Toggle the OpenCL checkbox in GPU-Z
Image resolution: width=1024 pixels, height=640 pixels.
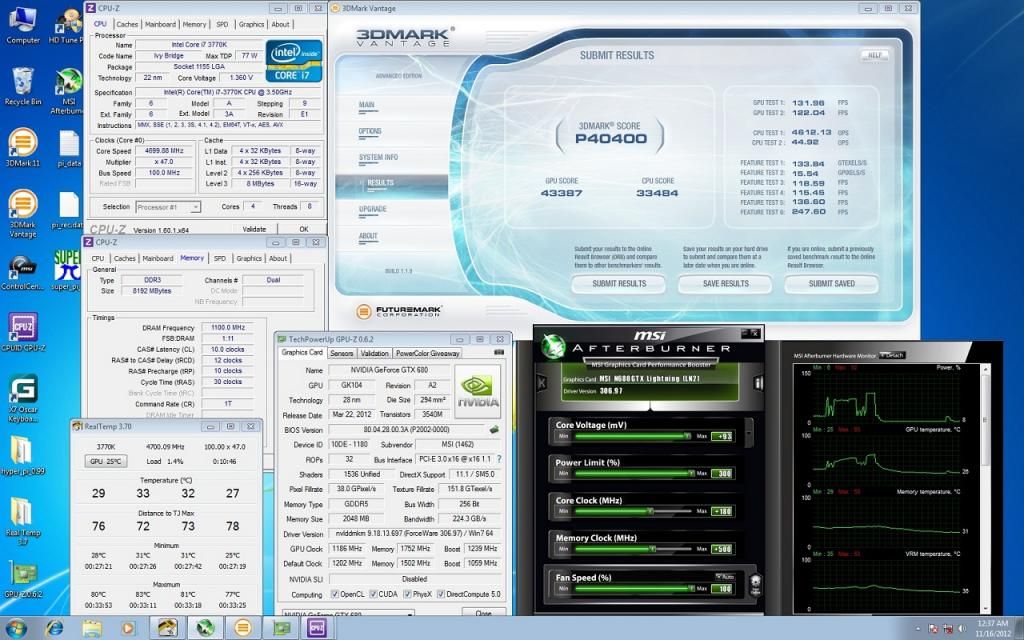pyautogui.click(x=335, y=594)
